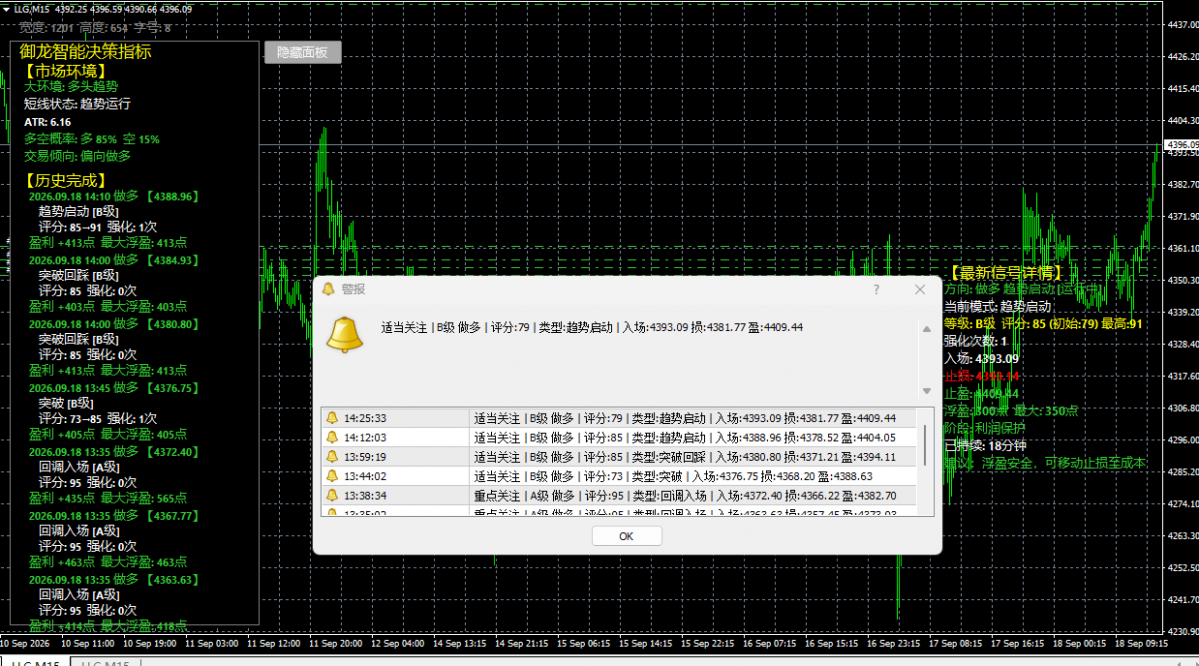The image size is (1199, 666).
Task: Click history entry 14:10 做多 [4388.96]
Action: coord(113,196)
